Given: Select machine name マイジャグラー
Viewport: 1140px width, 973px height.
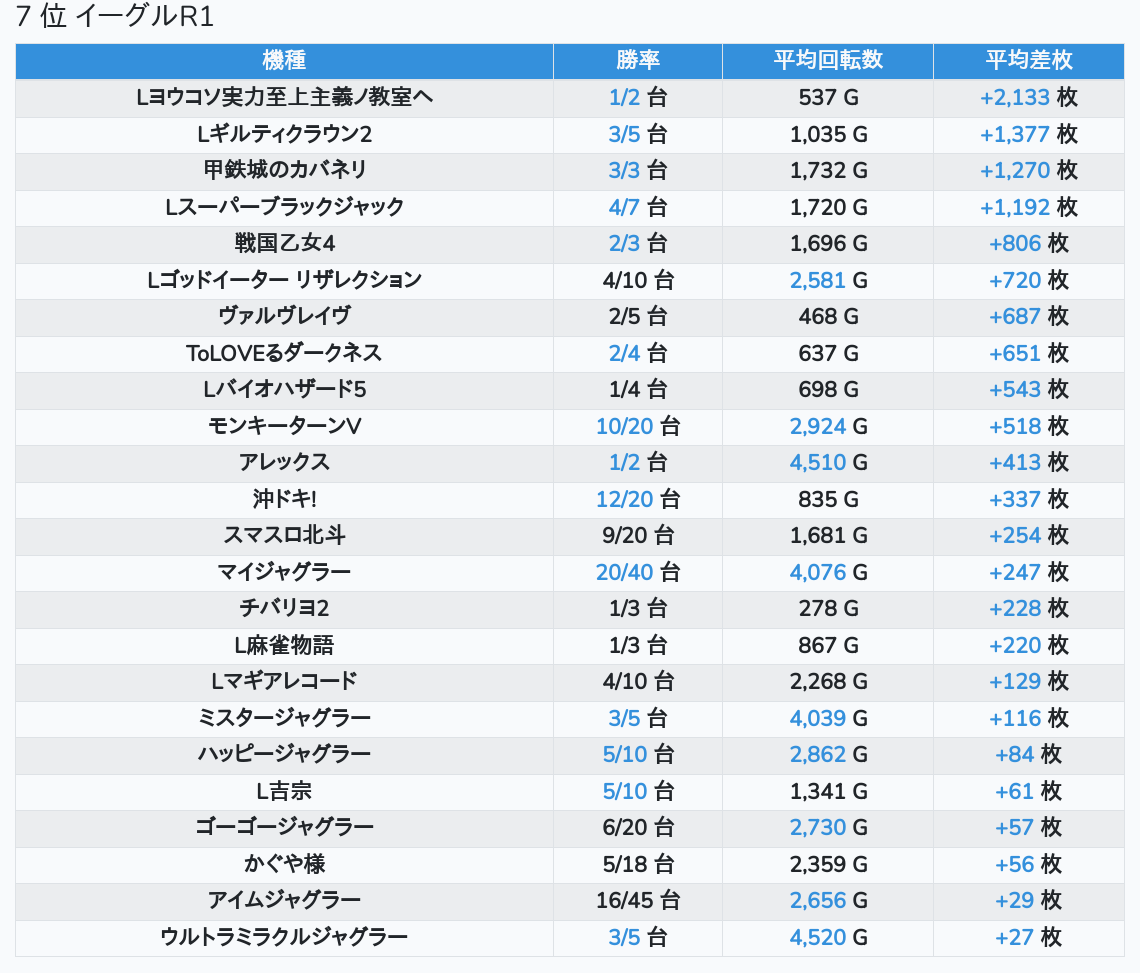Looking at the screenshot, I should (284, 572).
